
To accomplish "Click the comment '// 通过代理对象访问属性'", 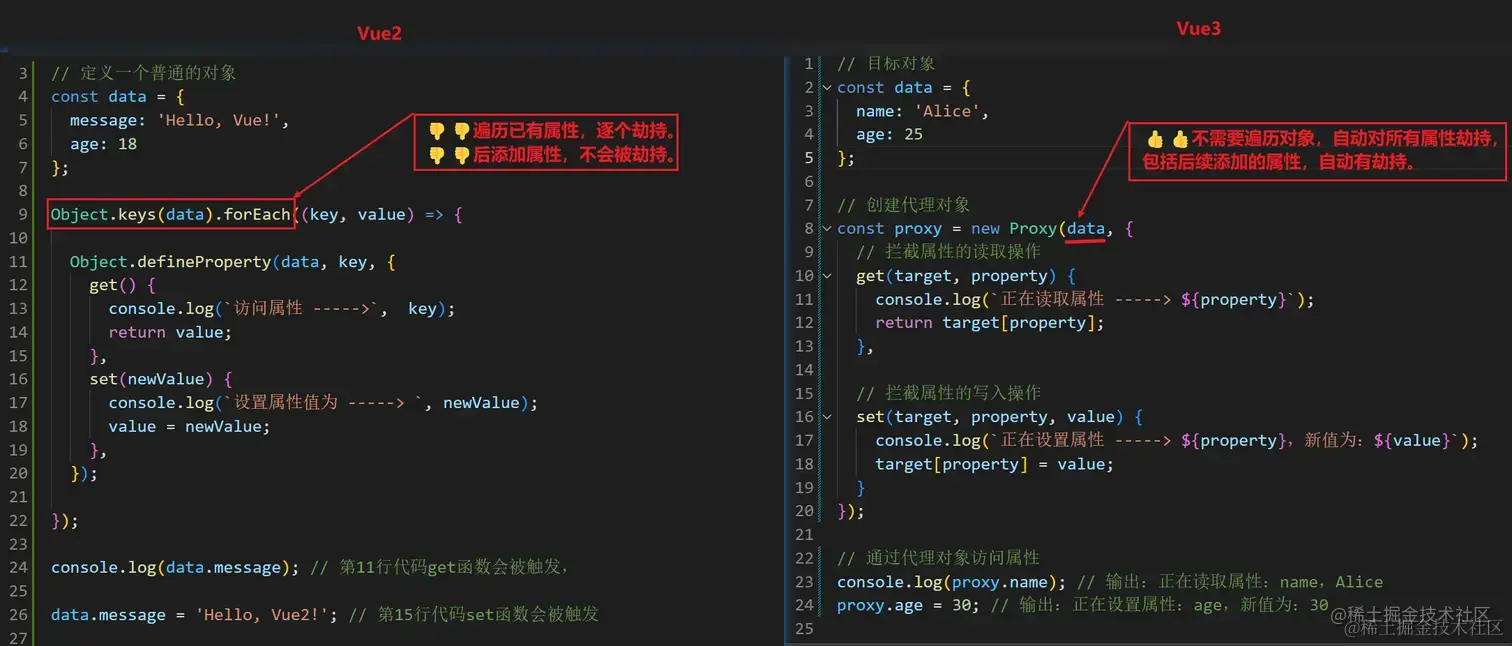I will tap(938, 558).
